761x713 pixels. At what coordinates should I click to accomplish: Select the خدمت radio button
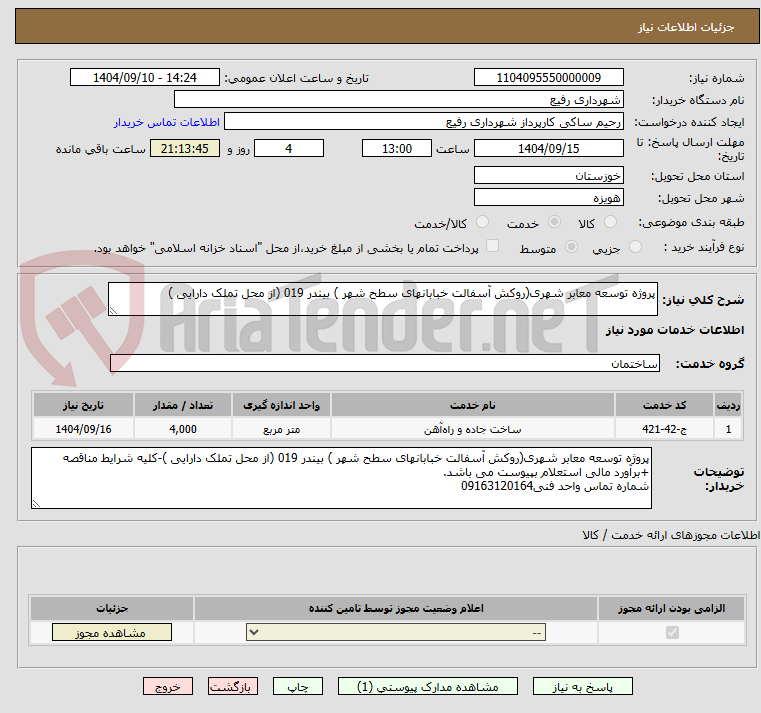[x=554, y=222]
